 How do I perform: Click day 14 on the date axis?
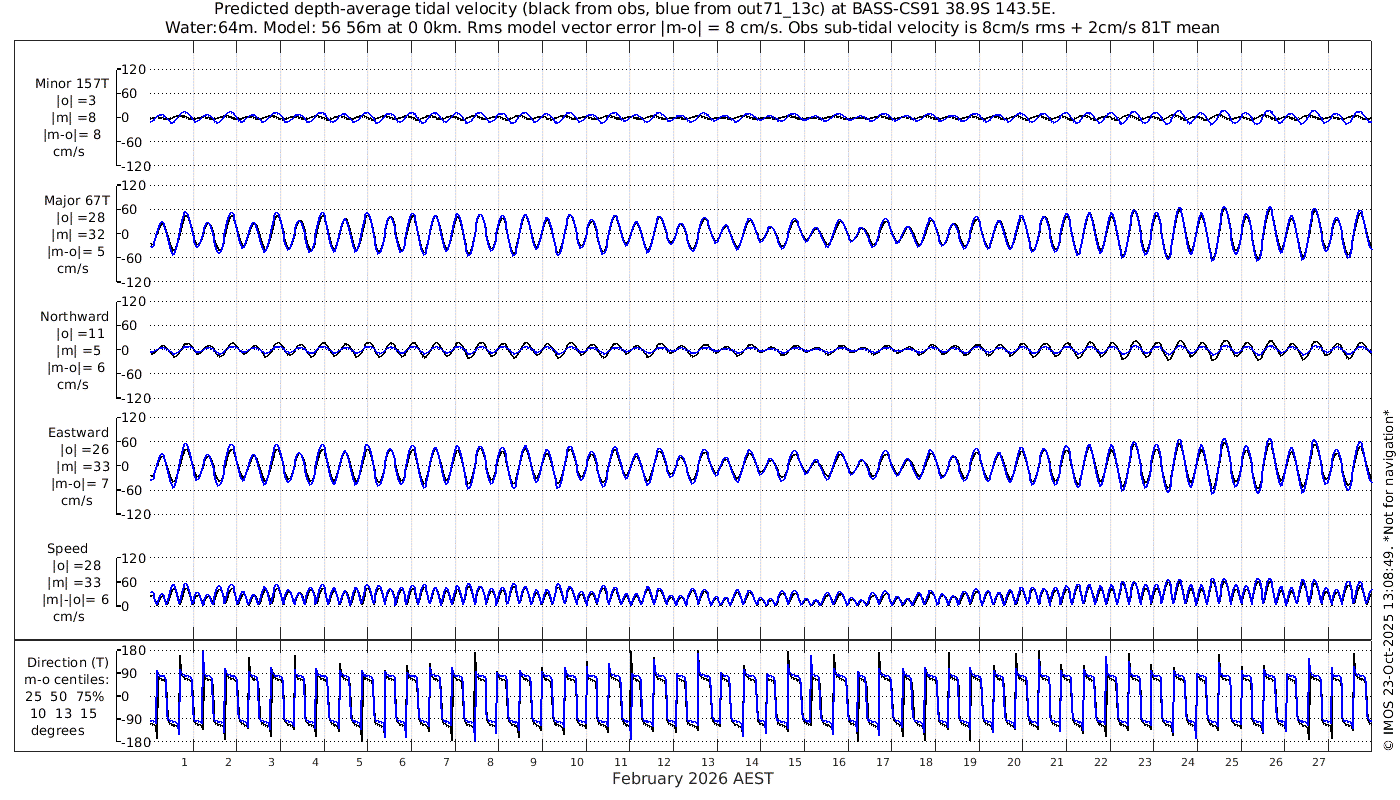752,762
